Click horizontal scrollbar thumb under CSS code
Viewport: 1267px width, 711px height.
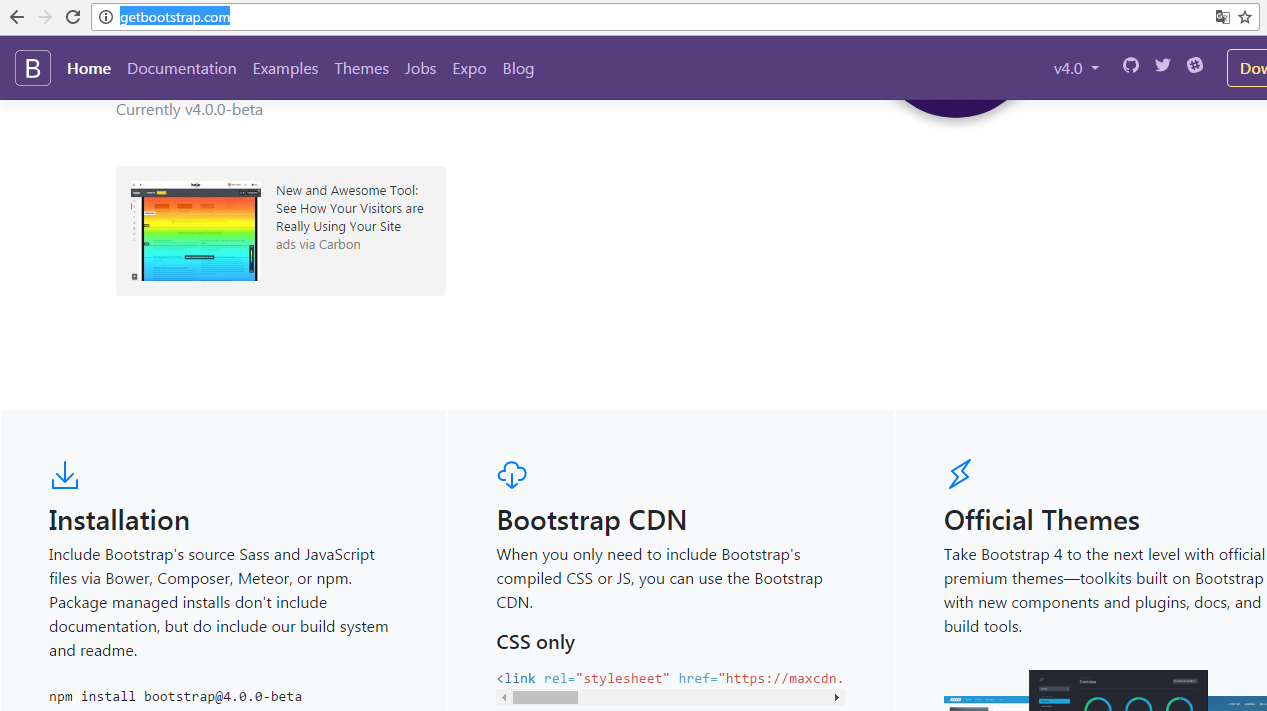(545, 697)
